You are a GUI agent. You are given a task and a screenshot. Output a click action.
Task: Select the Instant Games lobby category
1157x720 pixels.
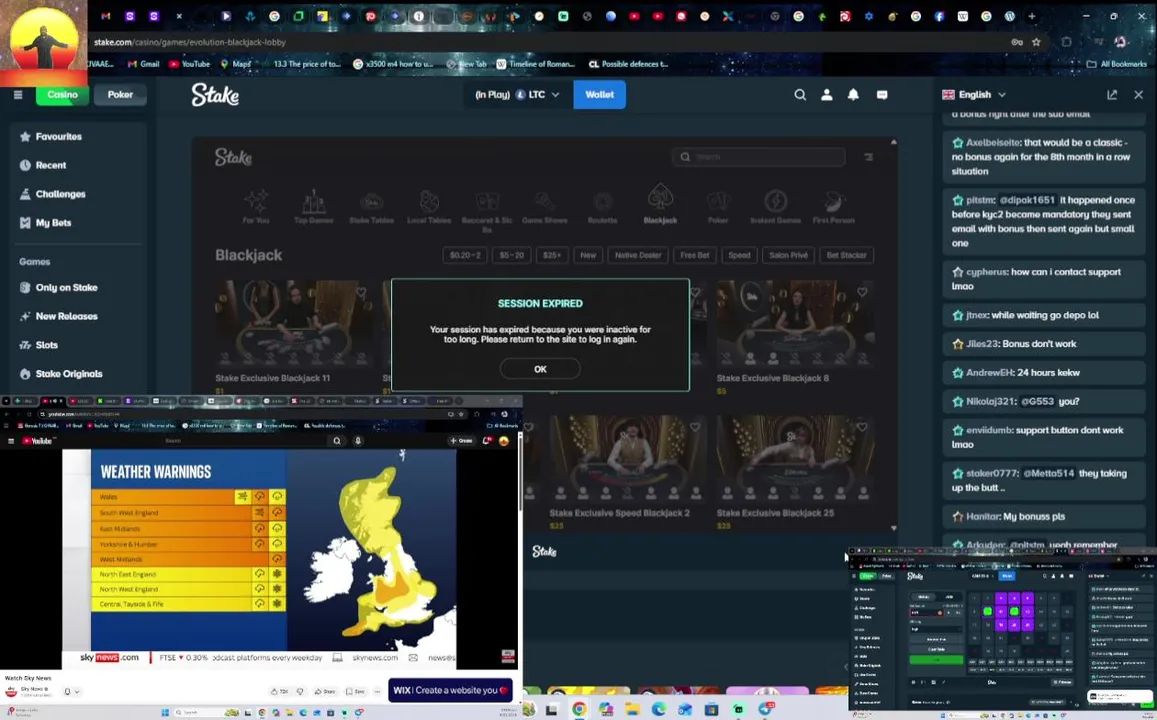point(776,206)
